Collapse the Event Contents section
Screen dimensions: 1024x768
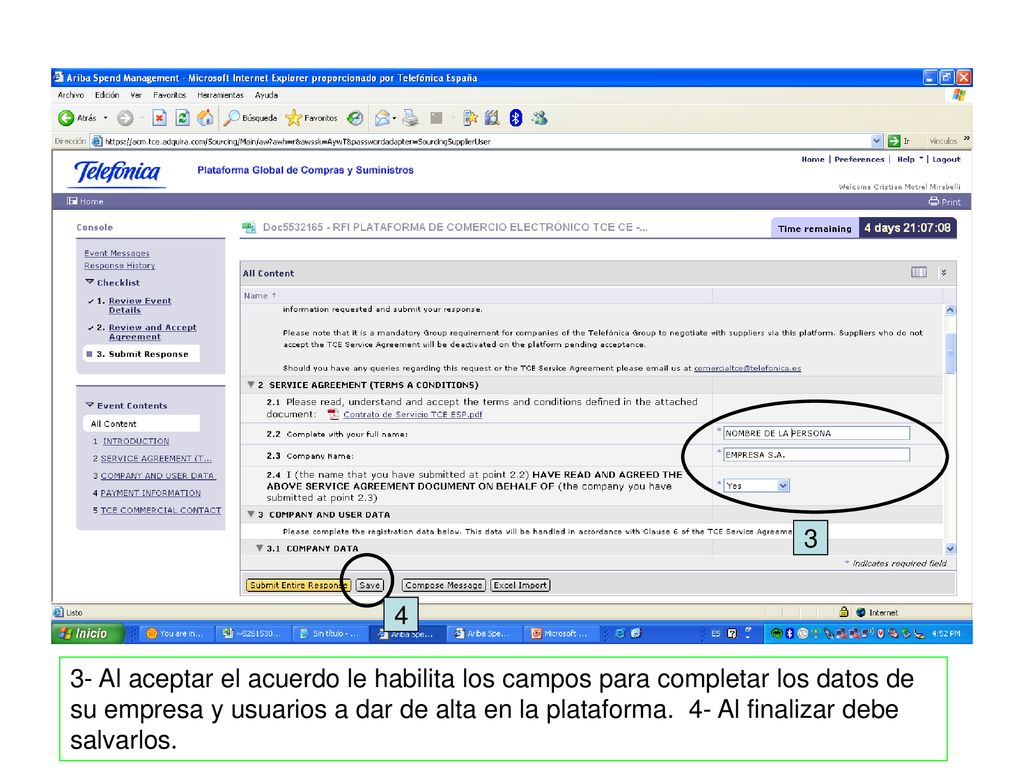click(x=89, y=405)
